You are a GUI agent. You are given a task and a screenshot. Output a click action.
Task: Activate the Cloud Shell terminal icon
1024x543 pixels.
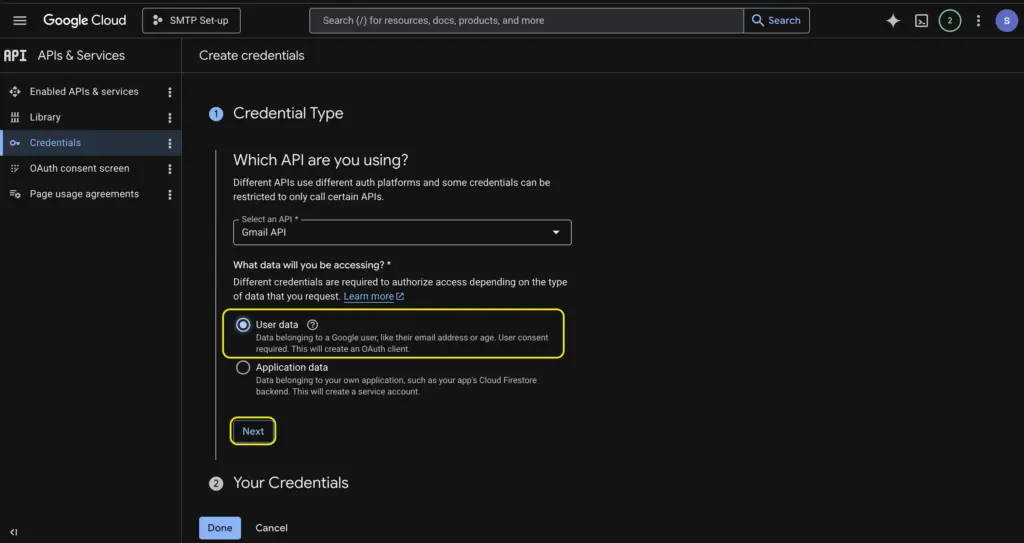[x=921, y=21]
